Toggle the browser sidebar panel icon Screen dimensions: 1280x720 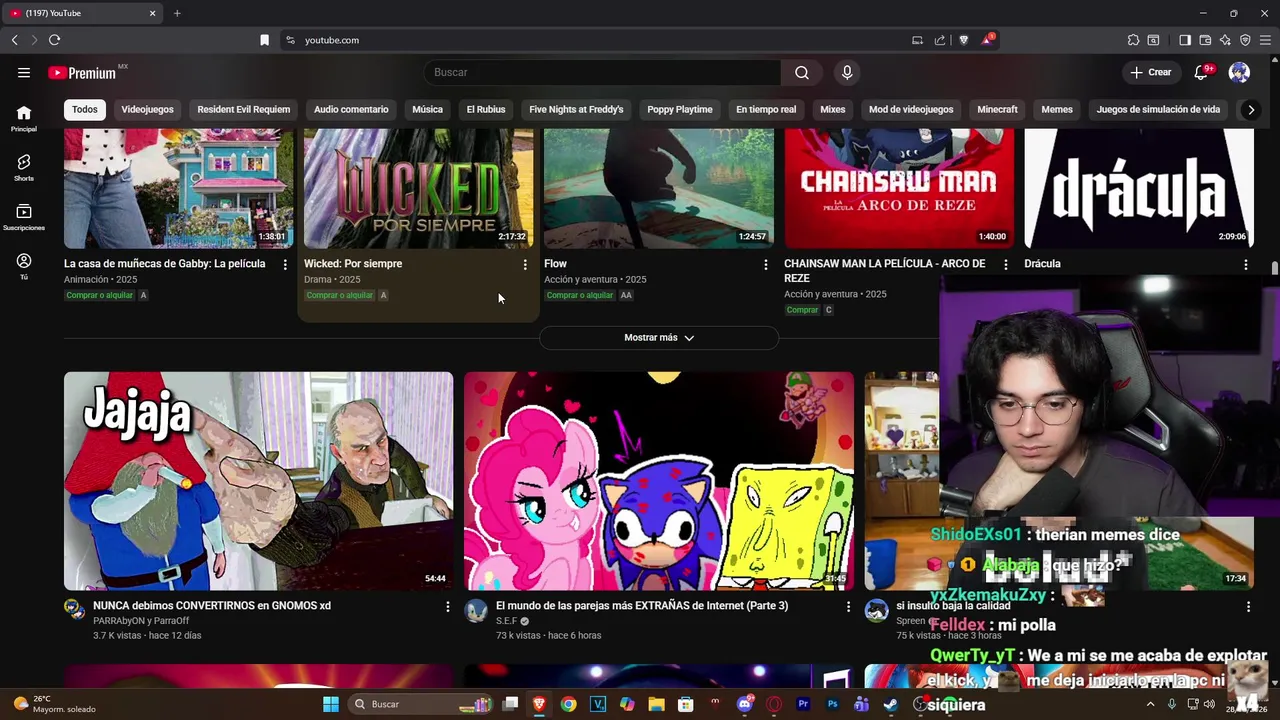pyautogui.click(x=1185, y=40)
